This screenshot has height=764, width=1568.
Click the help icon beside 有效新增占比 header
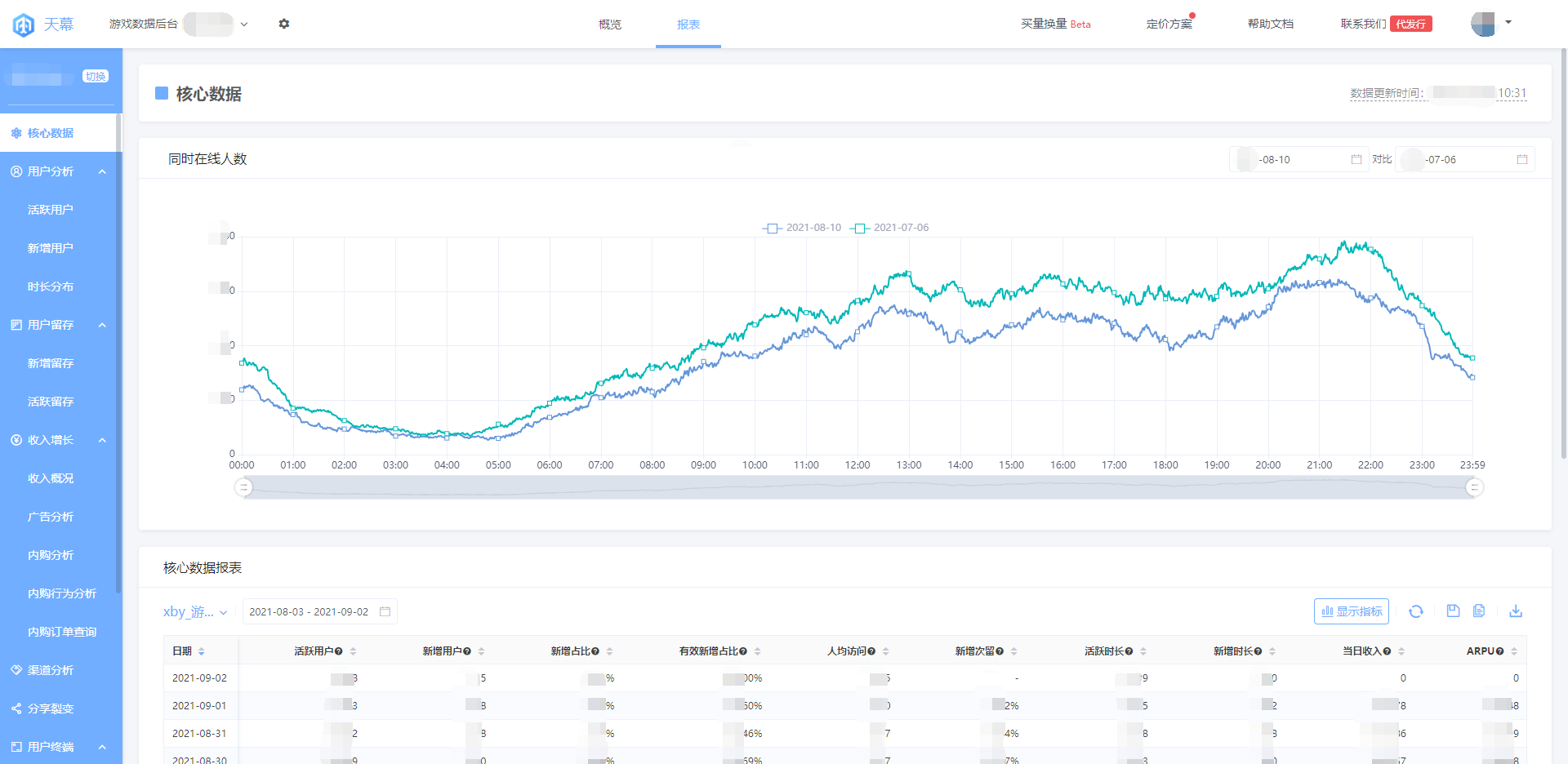(x=743, y=651)
